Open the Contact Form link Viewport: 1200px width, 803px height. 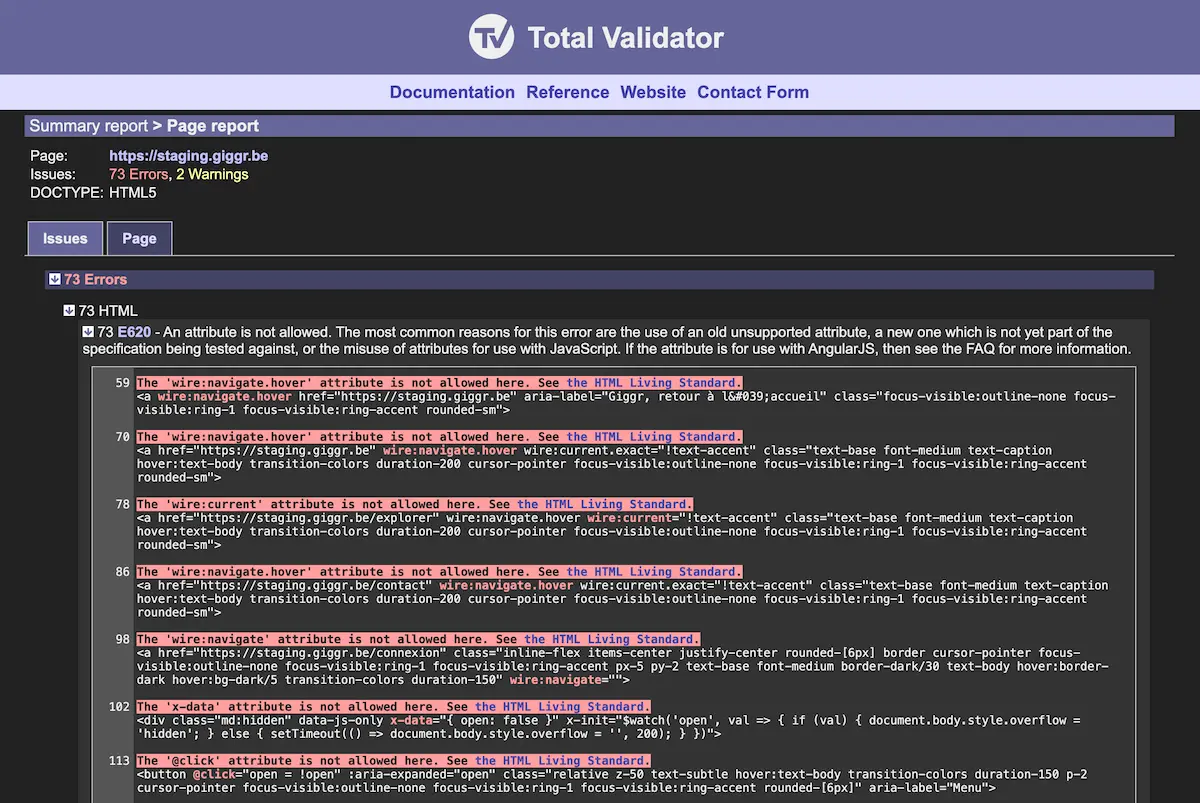coord(753,92)
